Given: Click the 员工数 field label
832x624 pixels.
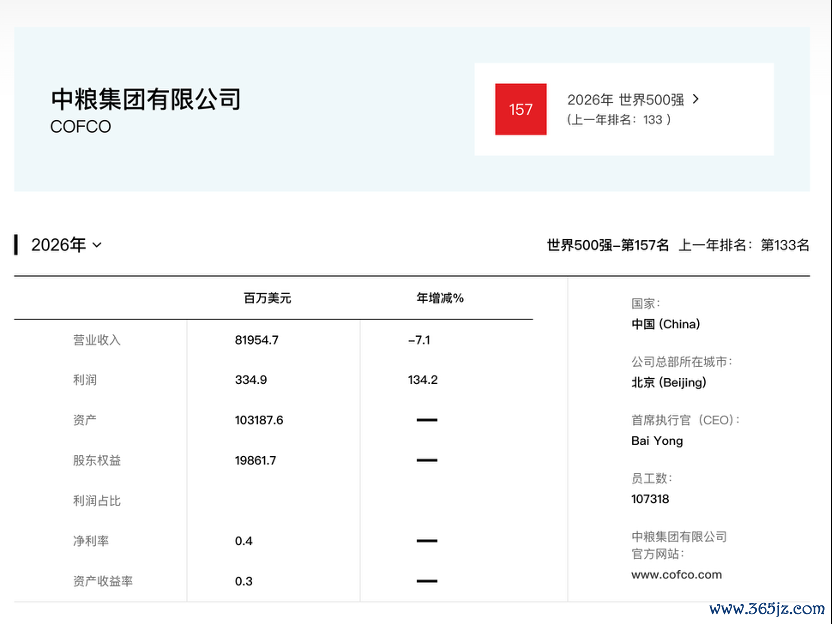Looking at the screenshot, I should (651, 479).
